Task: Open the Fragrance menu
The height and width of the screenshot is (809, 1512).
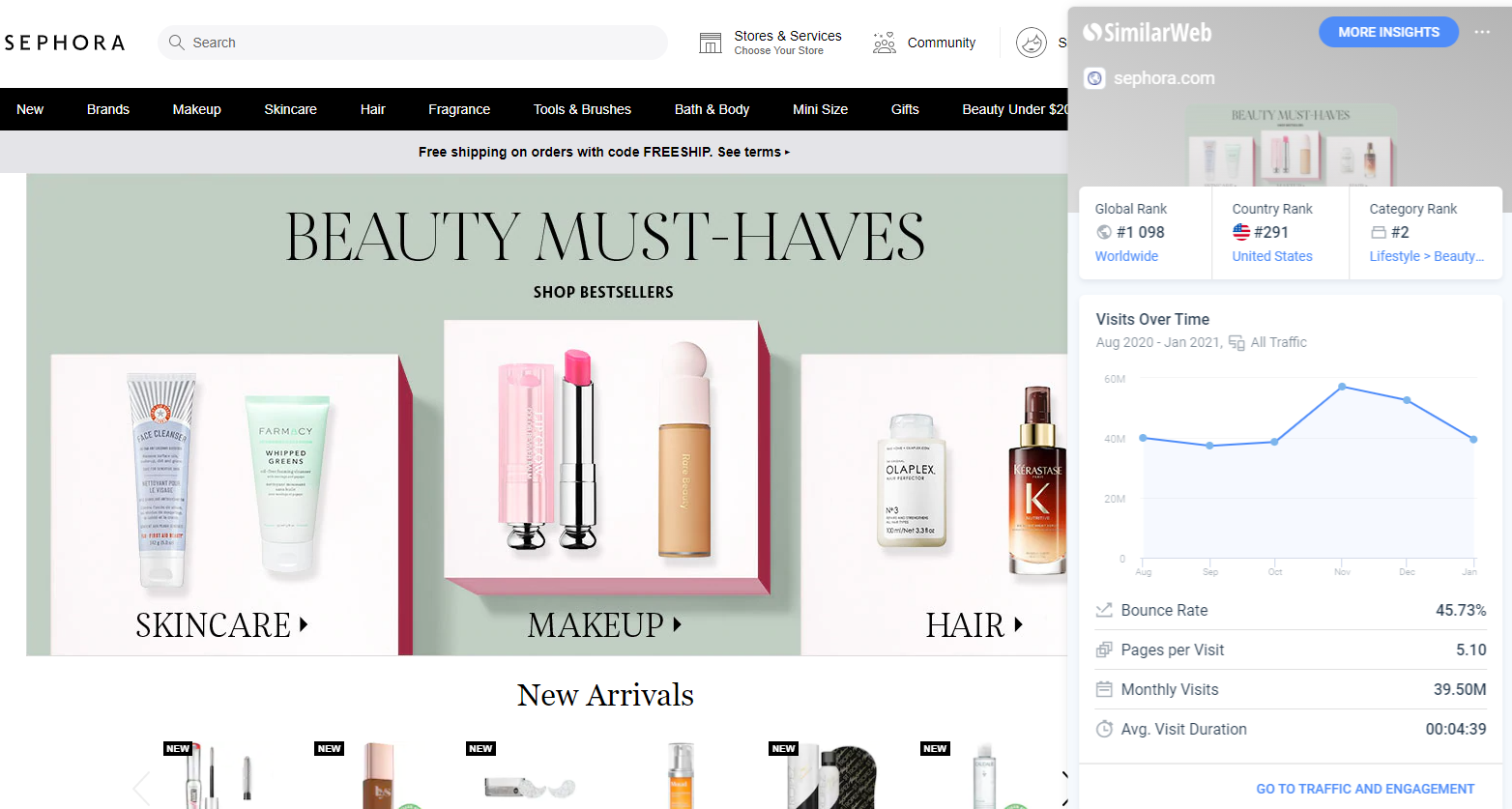Action: pyautogui.click(x=459, y=109)
